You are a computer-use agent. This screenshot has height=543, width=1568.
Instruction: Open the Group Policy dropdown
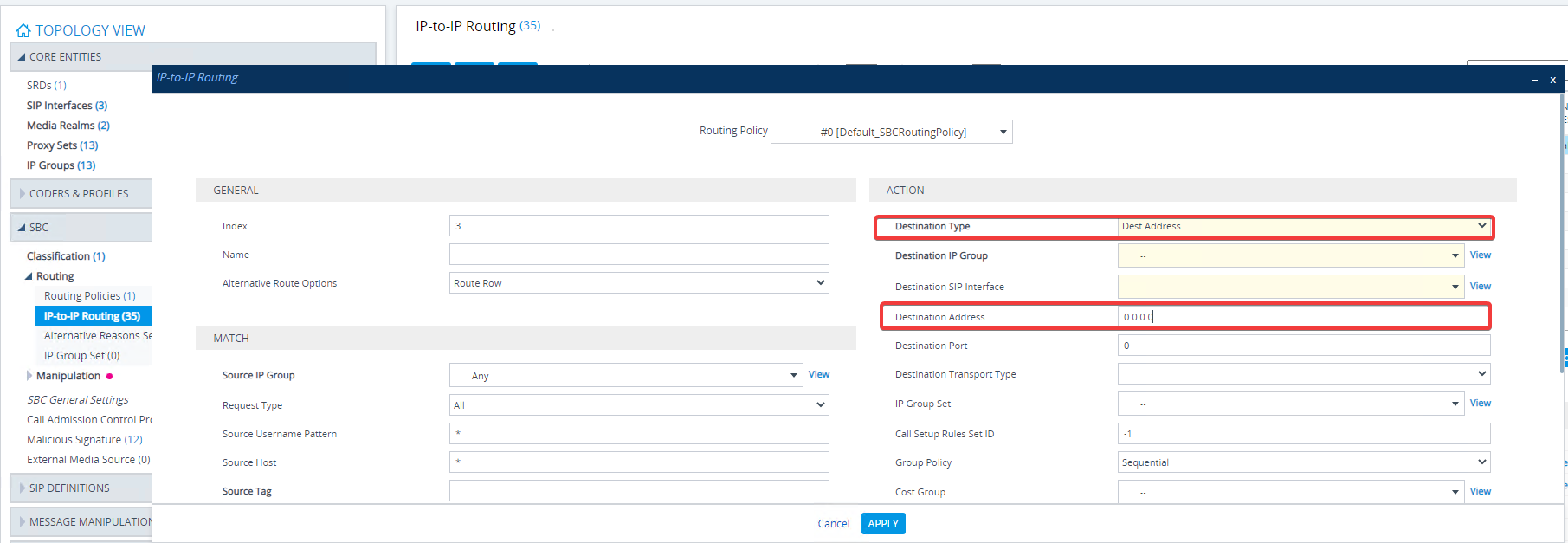pos(1303,462)
